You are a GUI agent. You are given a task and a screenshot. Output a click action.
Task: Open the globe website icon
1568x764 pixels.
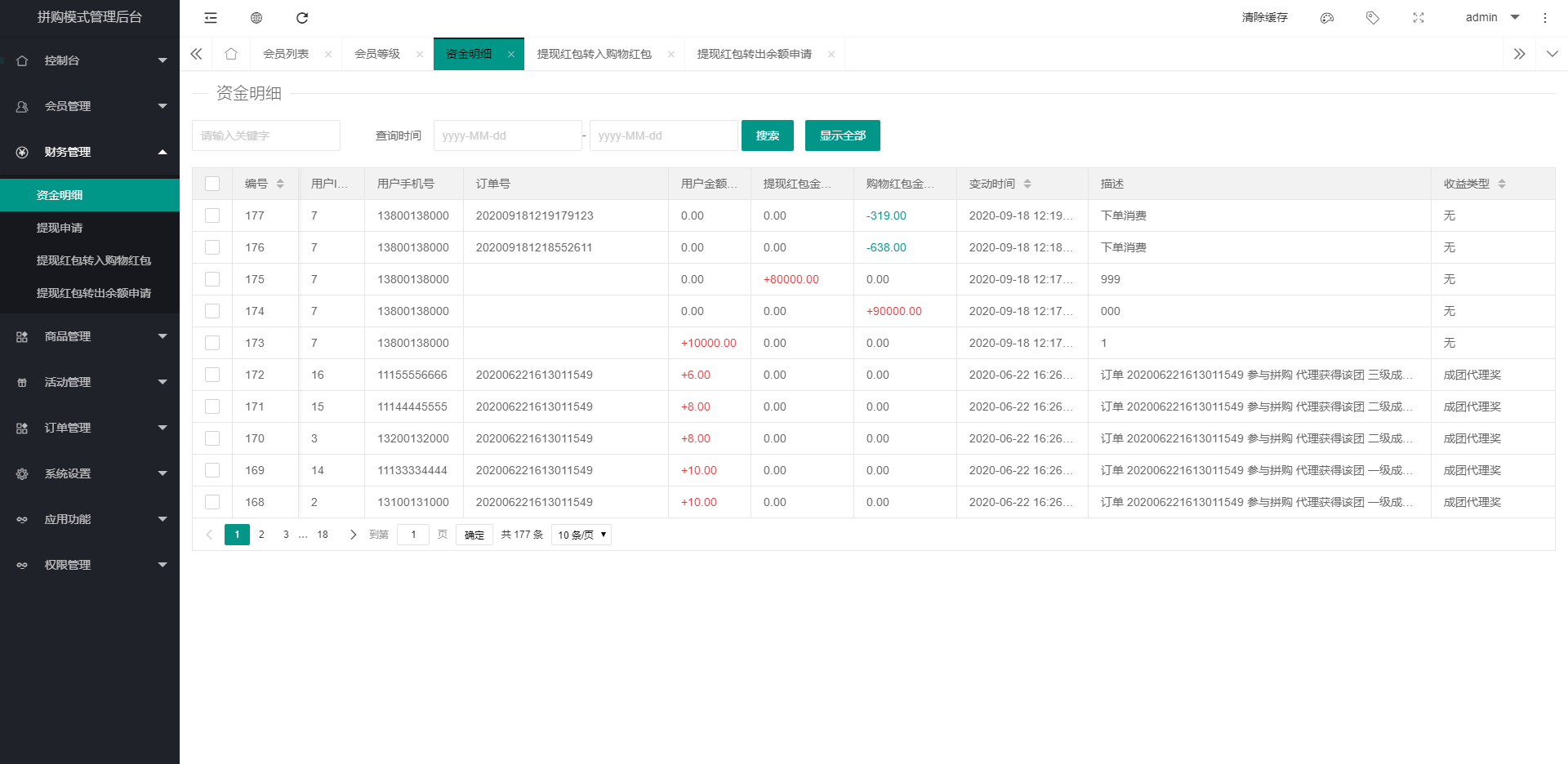pyautogui.click(x=256, y=18)
